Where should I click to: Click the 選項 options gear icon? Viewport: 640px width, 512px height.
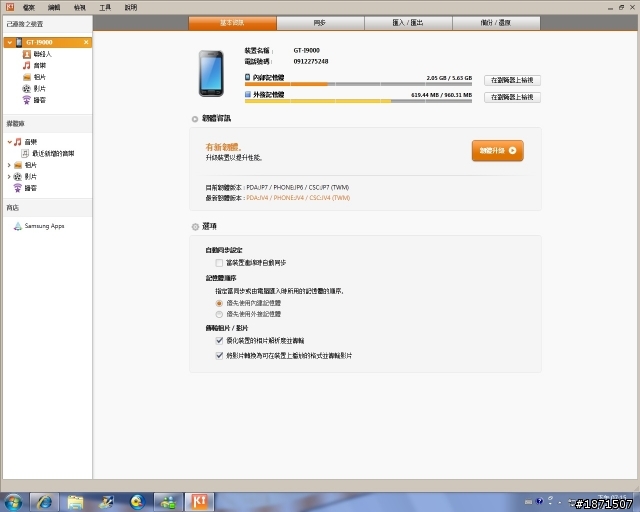195,227
